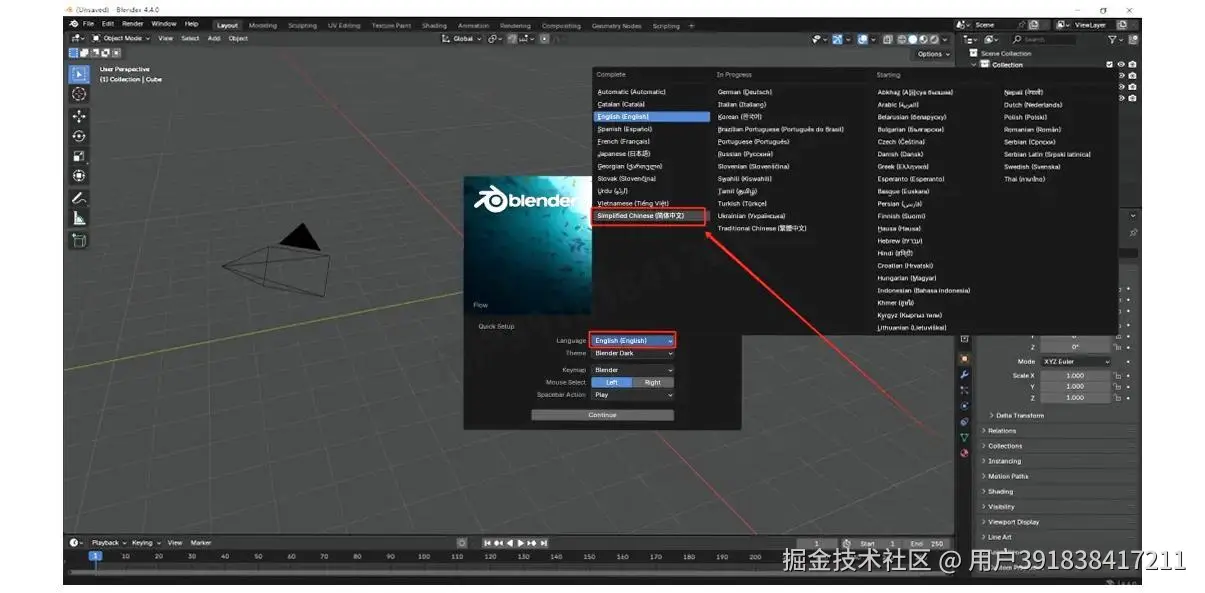Select the Rotate tool
This screenshot has width=1205, height=593.
tap(79, 136)
